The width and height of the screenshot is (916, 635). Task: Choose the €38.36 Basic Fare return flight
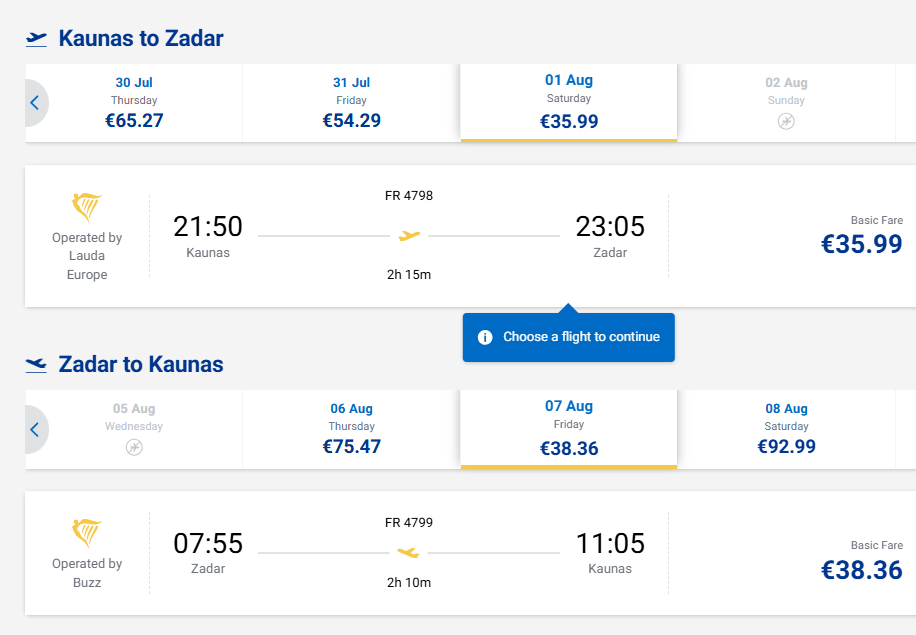coord(861,569)
